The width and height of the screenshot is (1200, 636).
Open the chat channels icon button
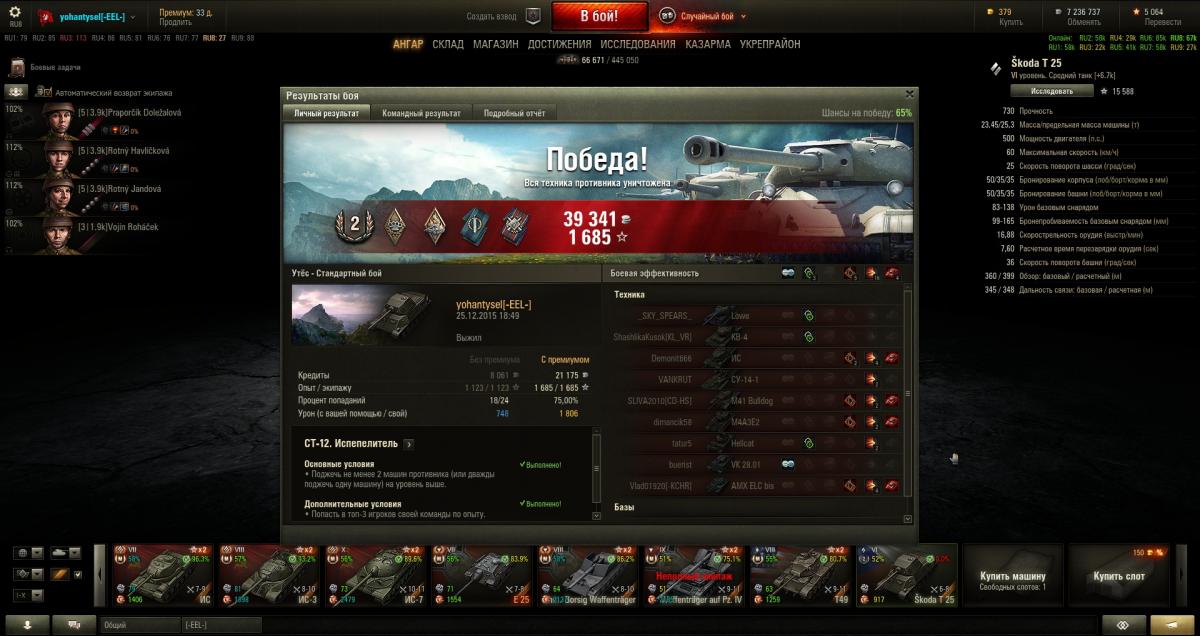coord(74,624)
